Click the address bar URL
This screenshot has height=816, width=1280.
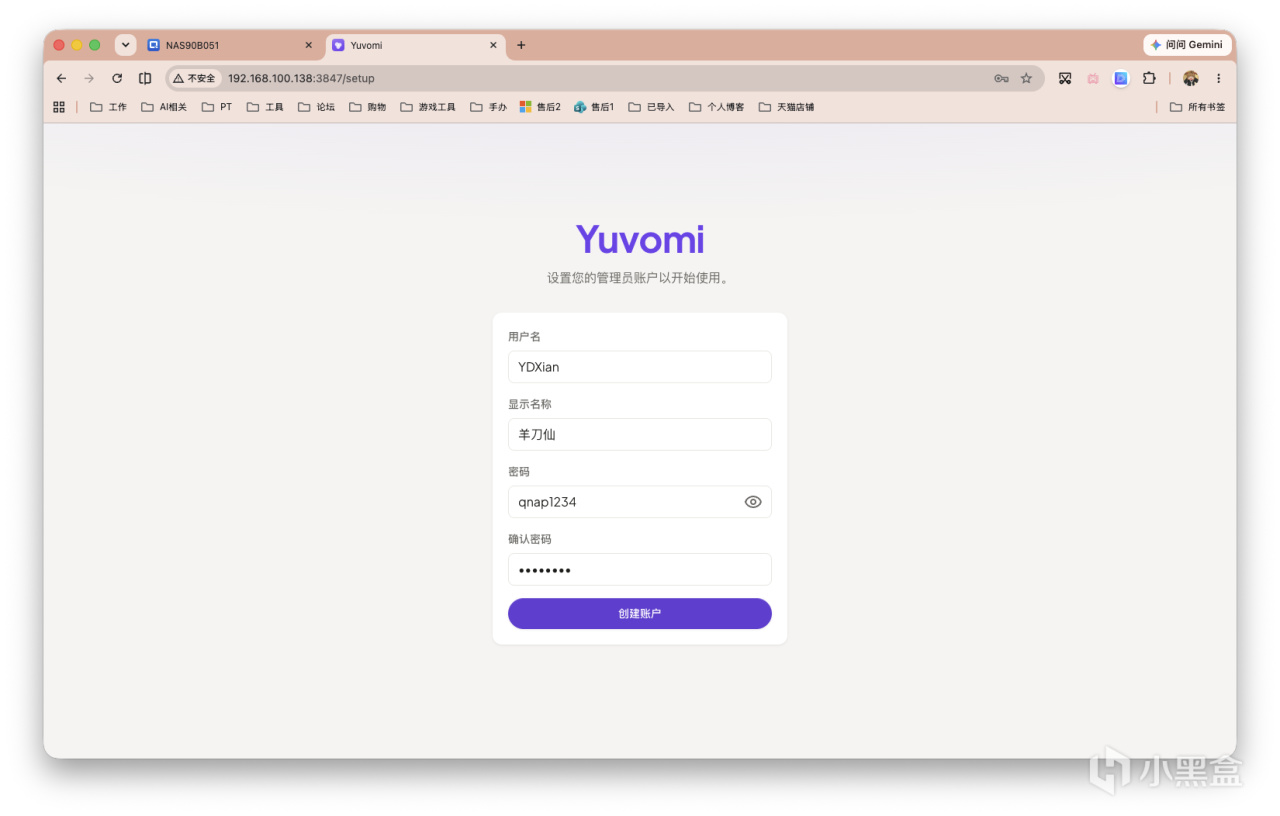click(301, 78)
